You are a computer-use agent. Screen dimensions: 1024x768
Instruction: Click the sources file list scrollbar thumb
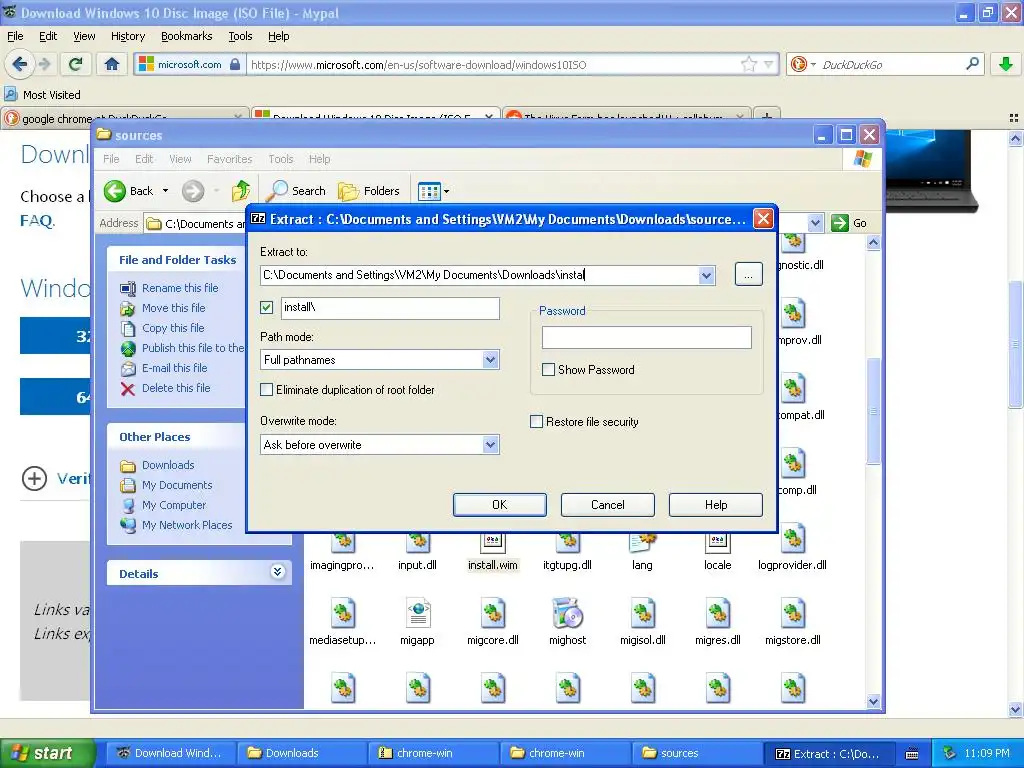click(873, 411)
